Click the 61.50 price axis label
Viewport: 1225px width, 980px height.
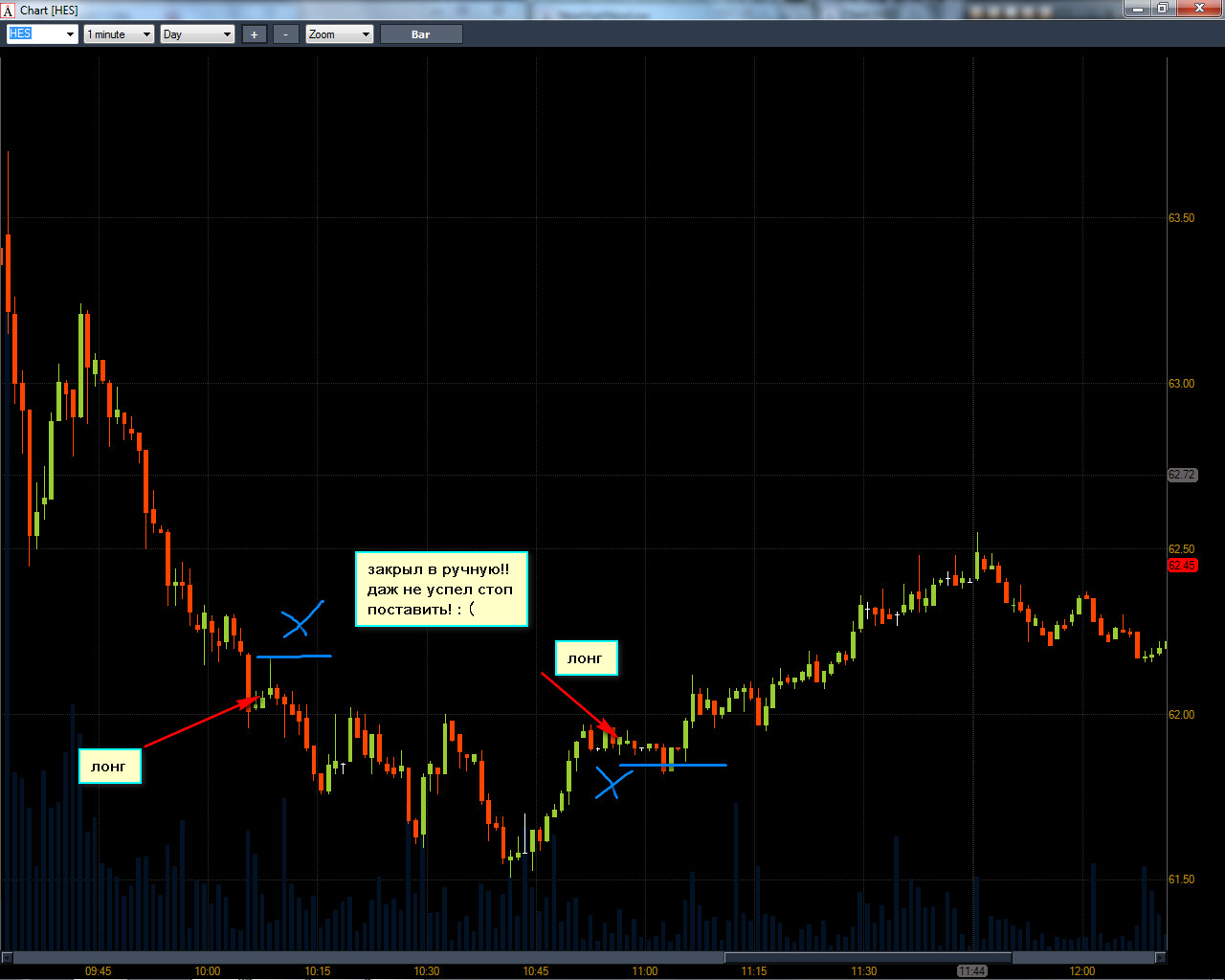1181,880
